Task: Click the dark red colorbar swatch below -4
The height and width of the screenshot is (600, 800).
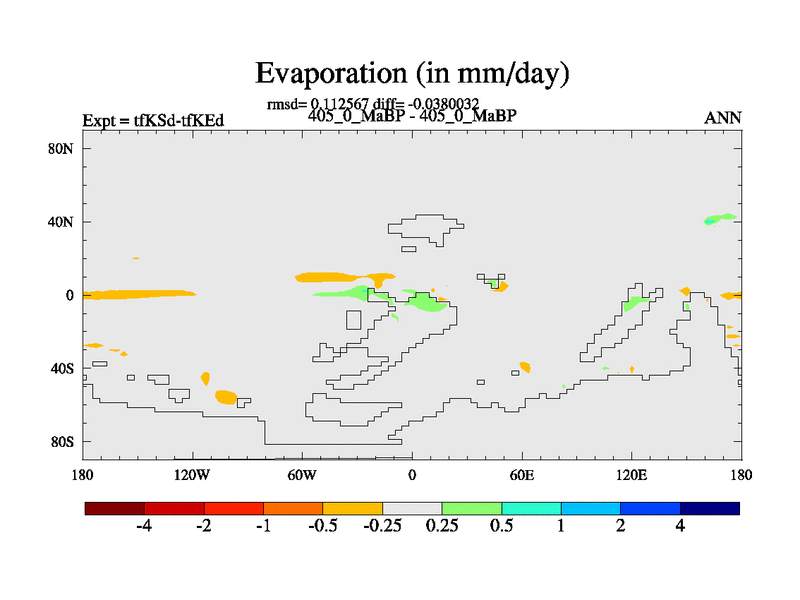Action: (115, 508)
